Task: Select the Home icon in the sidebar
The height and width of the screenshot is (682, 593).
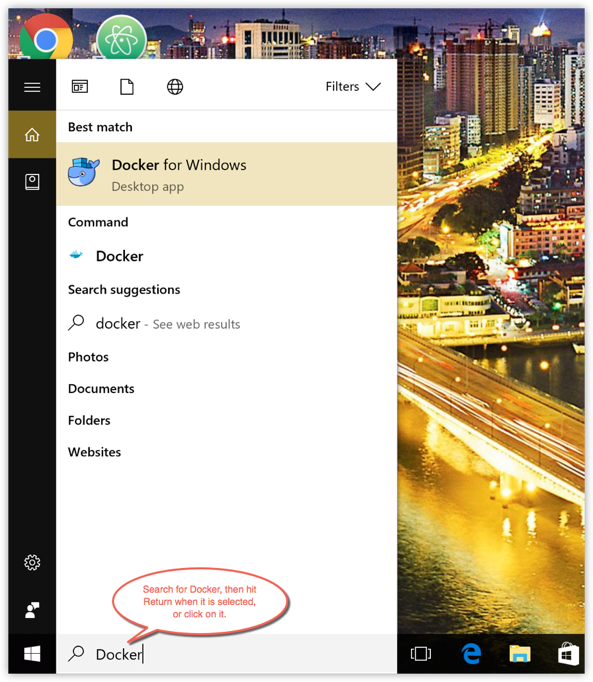Action: (32, 134)
